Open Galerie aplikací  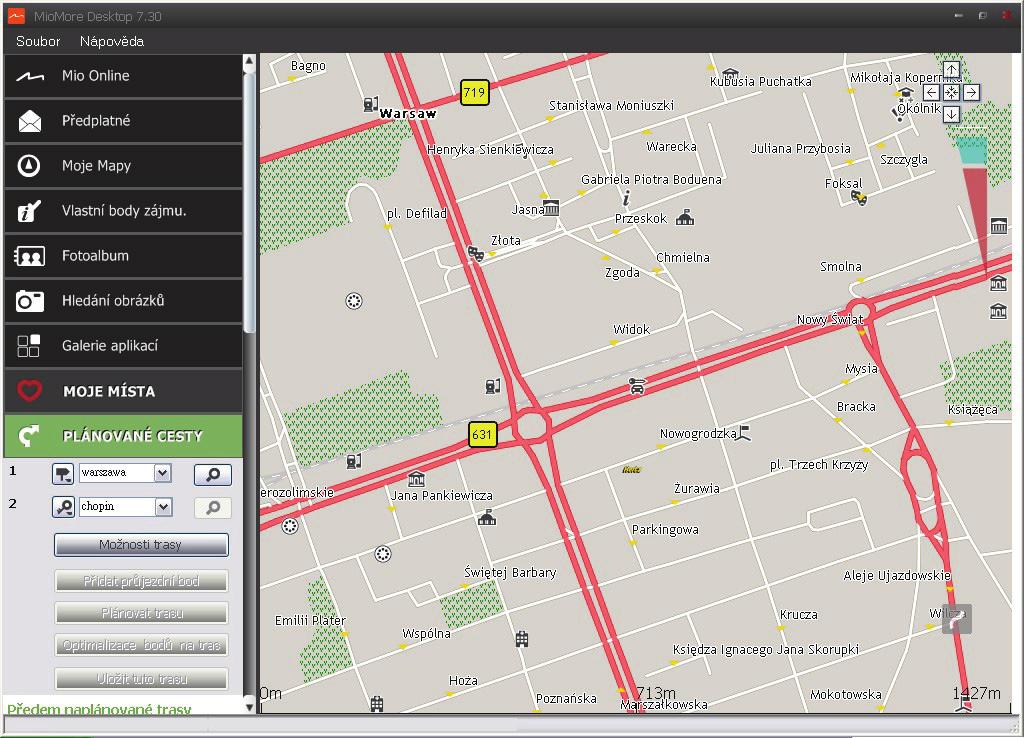point(123,346)
